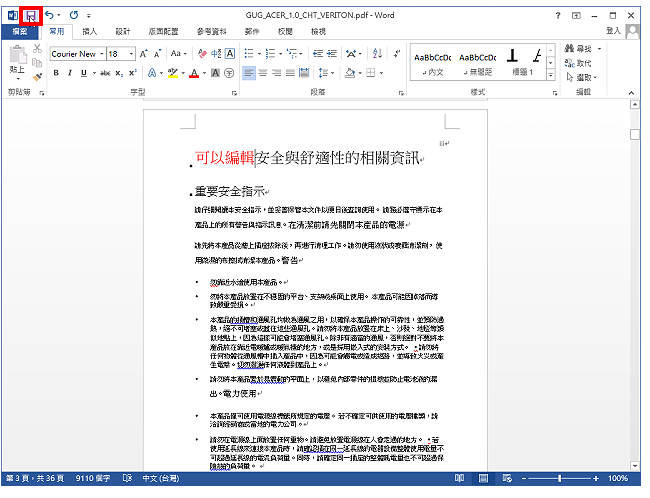
Task: Decrease the paragraph indent
Action: coord(318,54)
